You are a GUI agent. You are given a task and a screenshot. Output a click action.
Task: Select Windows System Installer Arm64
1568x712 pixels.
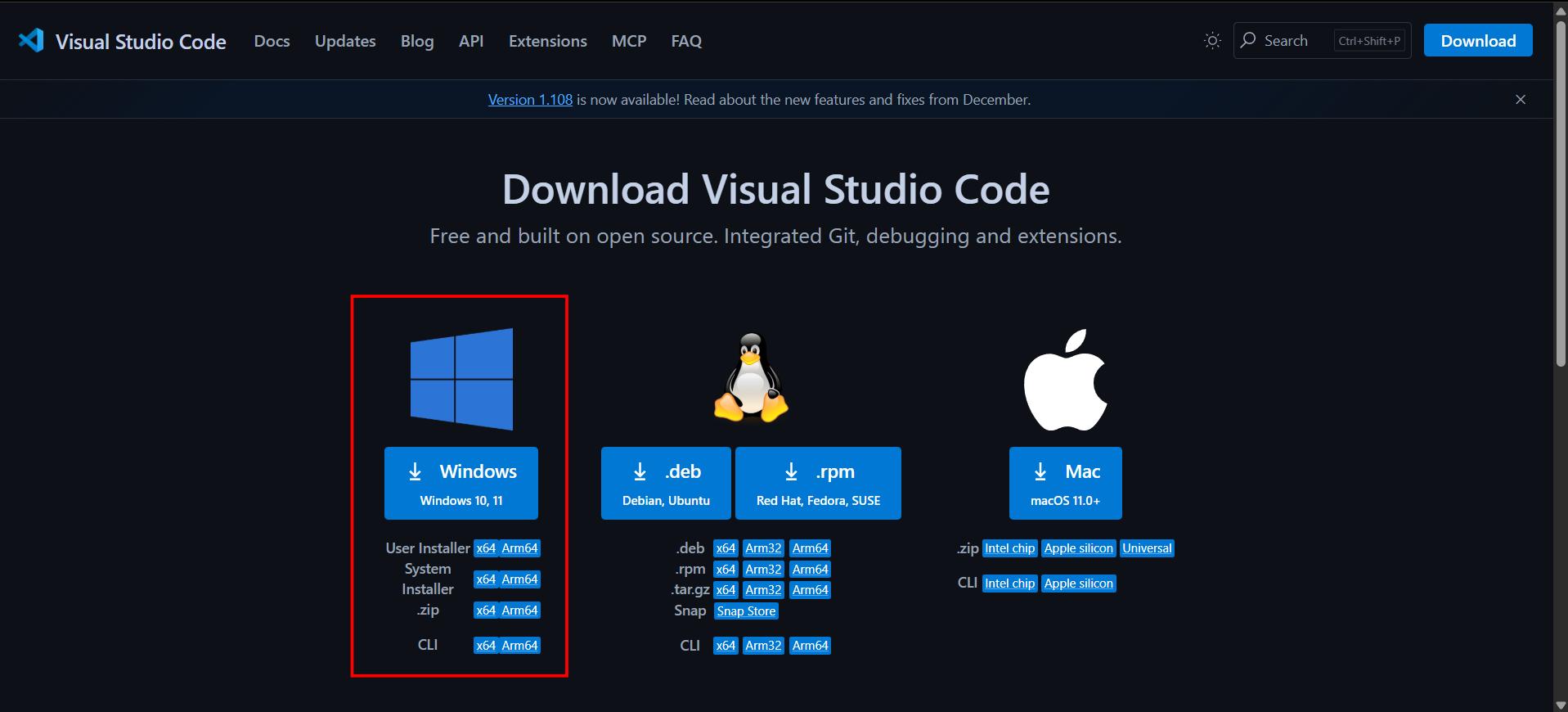(x=519, y=579)
